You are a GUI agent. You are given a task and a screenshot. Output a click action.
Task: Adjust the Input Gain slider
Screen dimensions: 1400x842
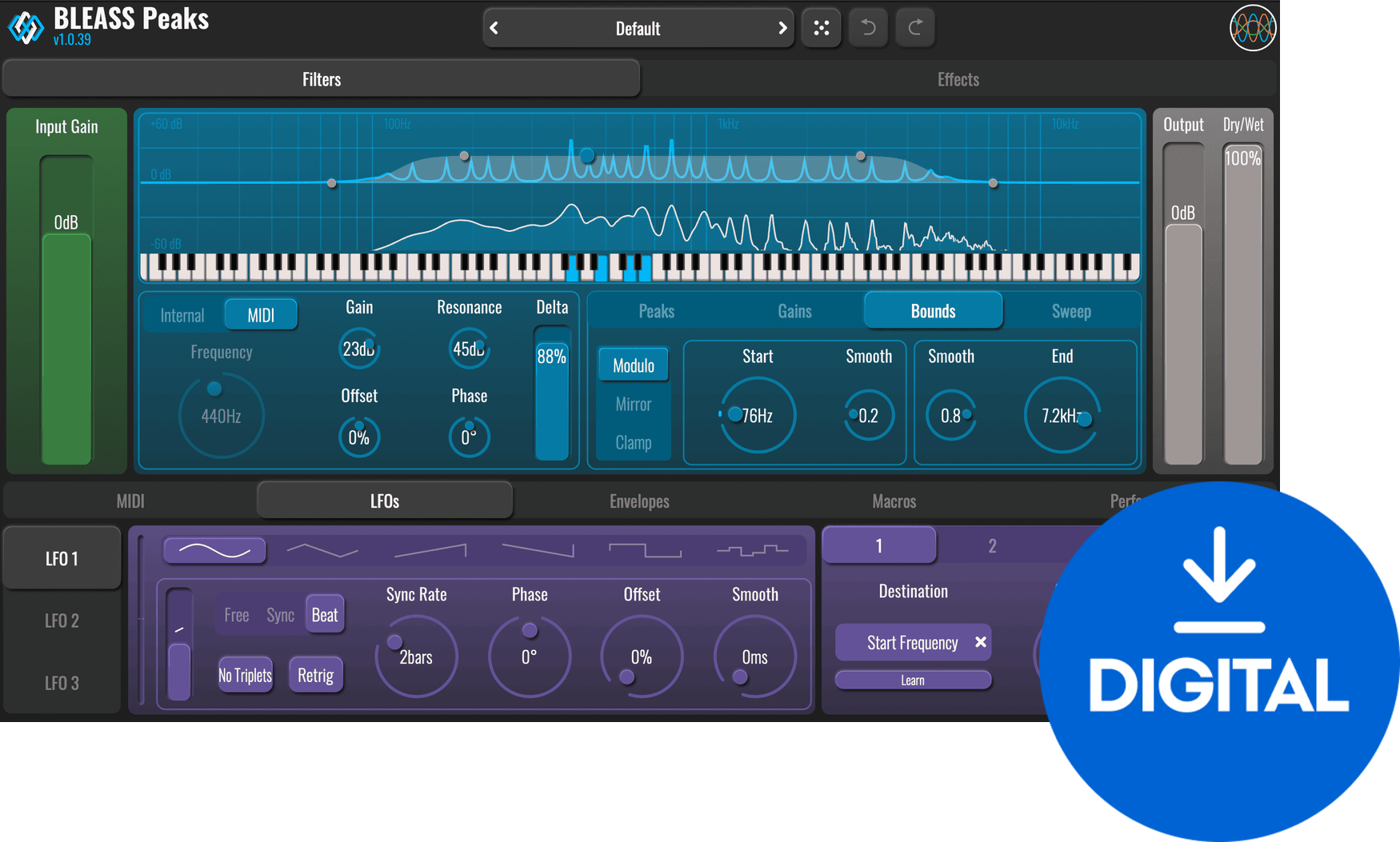(66, 310)
